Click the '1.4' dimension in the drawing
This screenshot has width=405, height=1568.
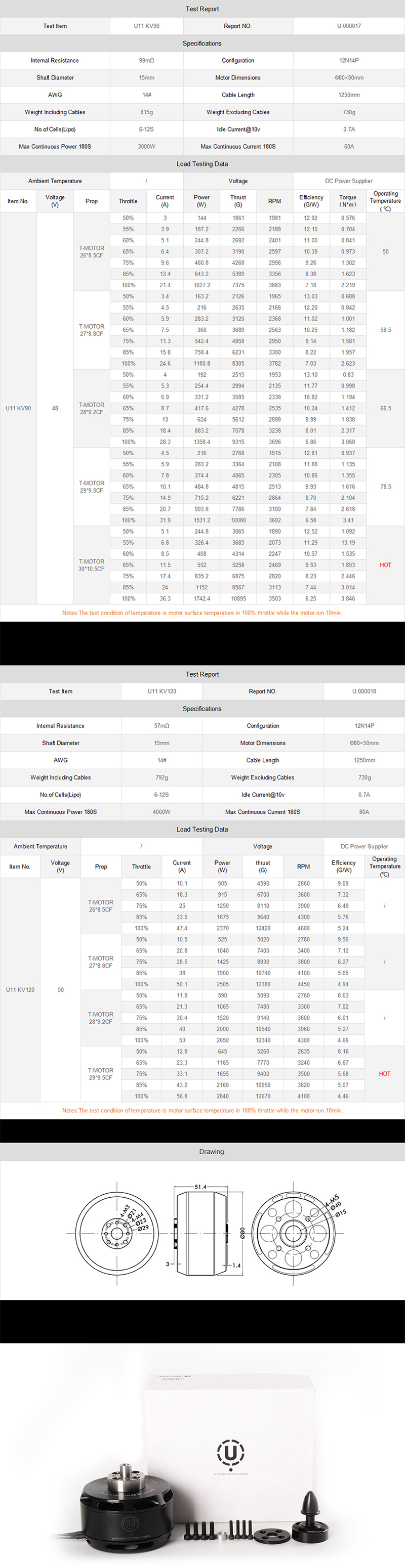pos(236,1265)
